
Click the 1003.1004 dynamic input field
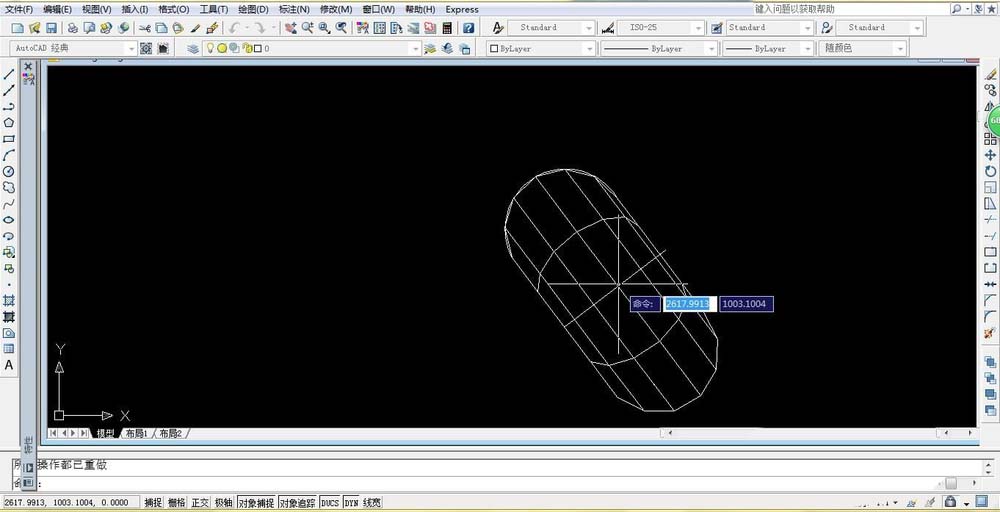tap(746, 304)
